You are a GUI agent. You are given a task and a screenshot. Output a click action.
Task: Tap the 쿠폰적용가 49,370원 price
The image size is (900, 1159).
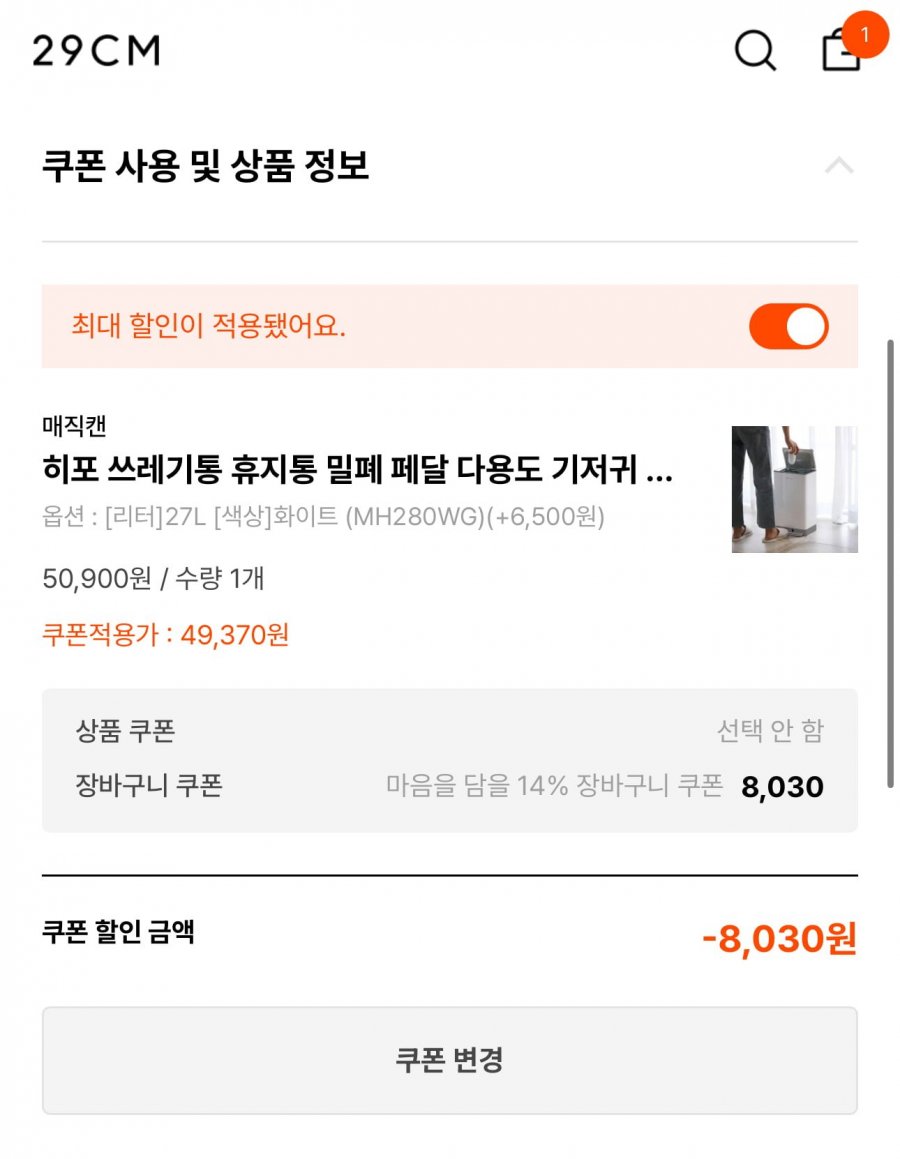pyautogui.click(x=166, y=635)
